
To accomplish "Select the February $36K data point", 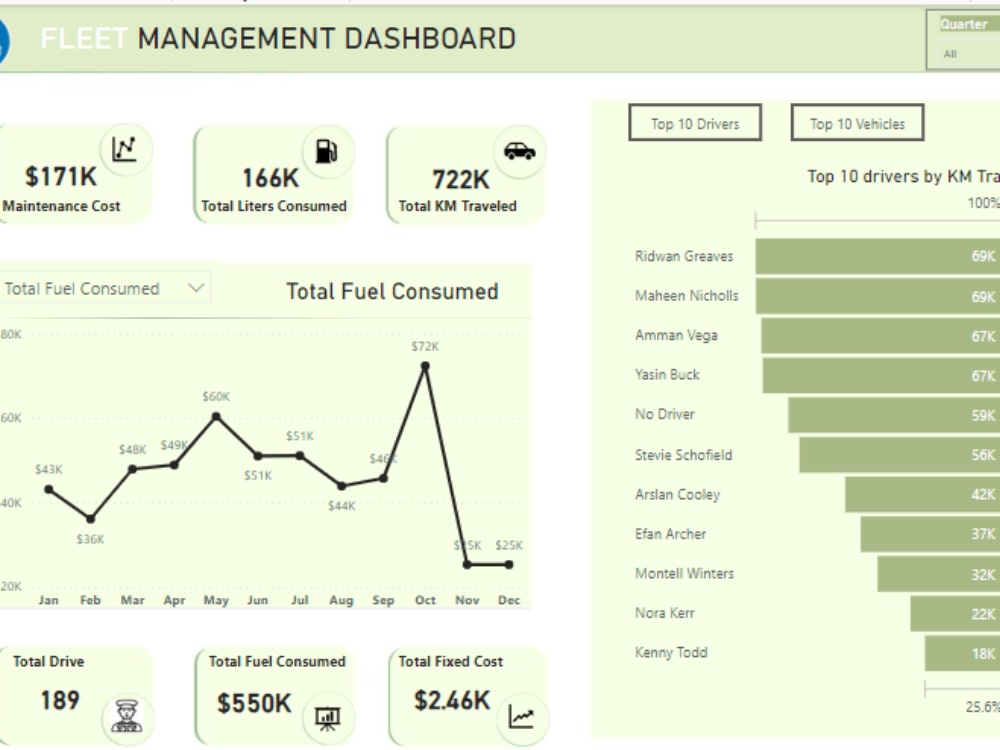I will coord(90,518).
